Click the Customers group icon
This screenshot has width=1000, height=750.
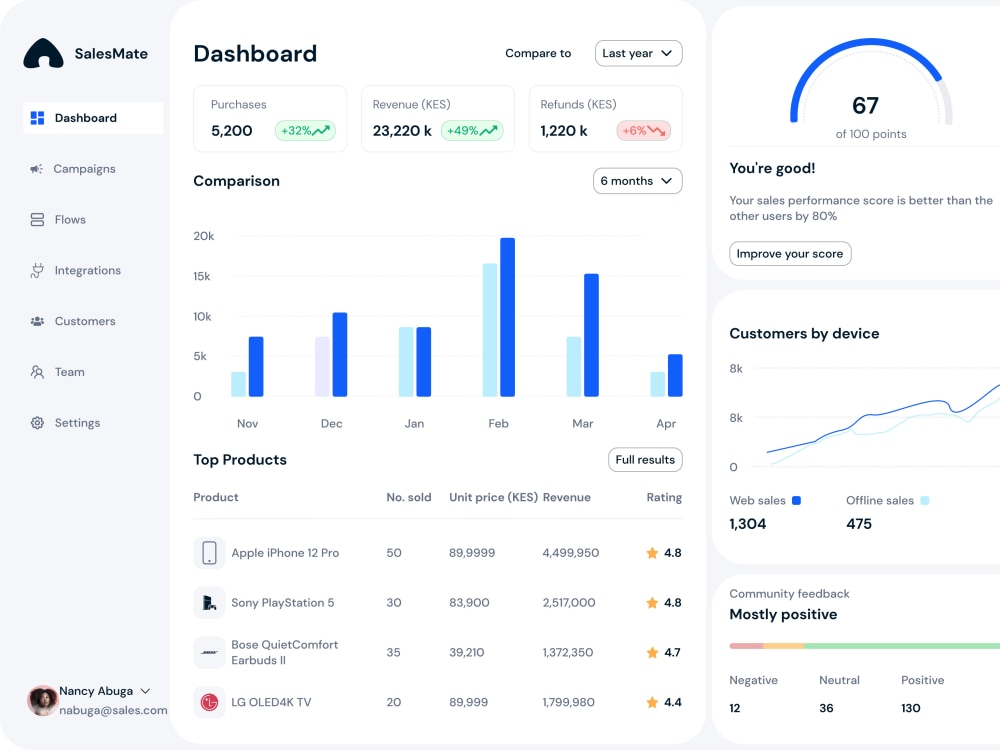tap(38, 321)
